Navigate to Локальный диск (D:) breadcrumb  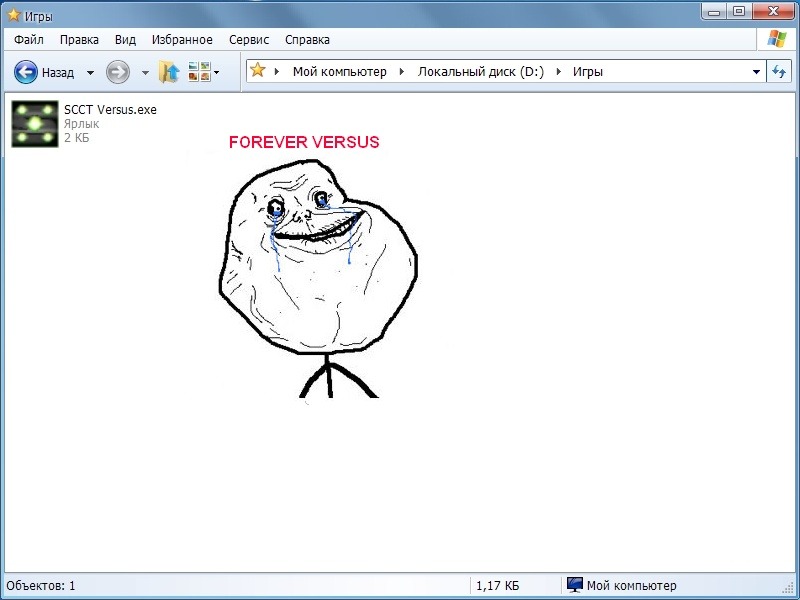click(481, 72)
